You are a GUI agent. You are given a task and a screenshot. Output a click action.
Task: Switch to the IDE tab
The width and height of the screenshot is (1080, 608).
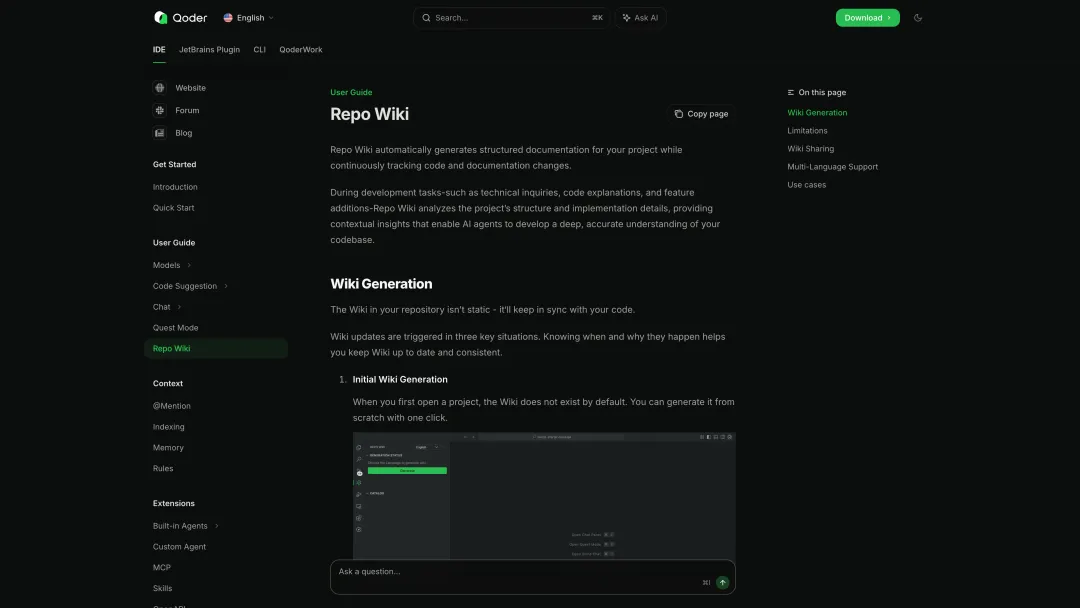(x=159, y=50)
